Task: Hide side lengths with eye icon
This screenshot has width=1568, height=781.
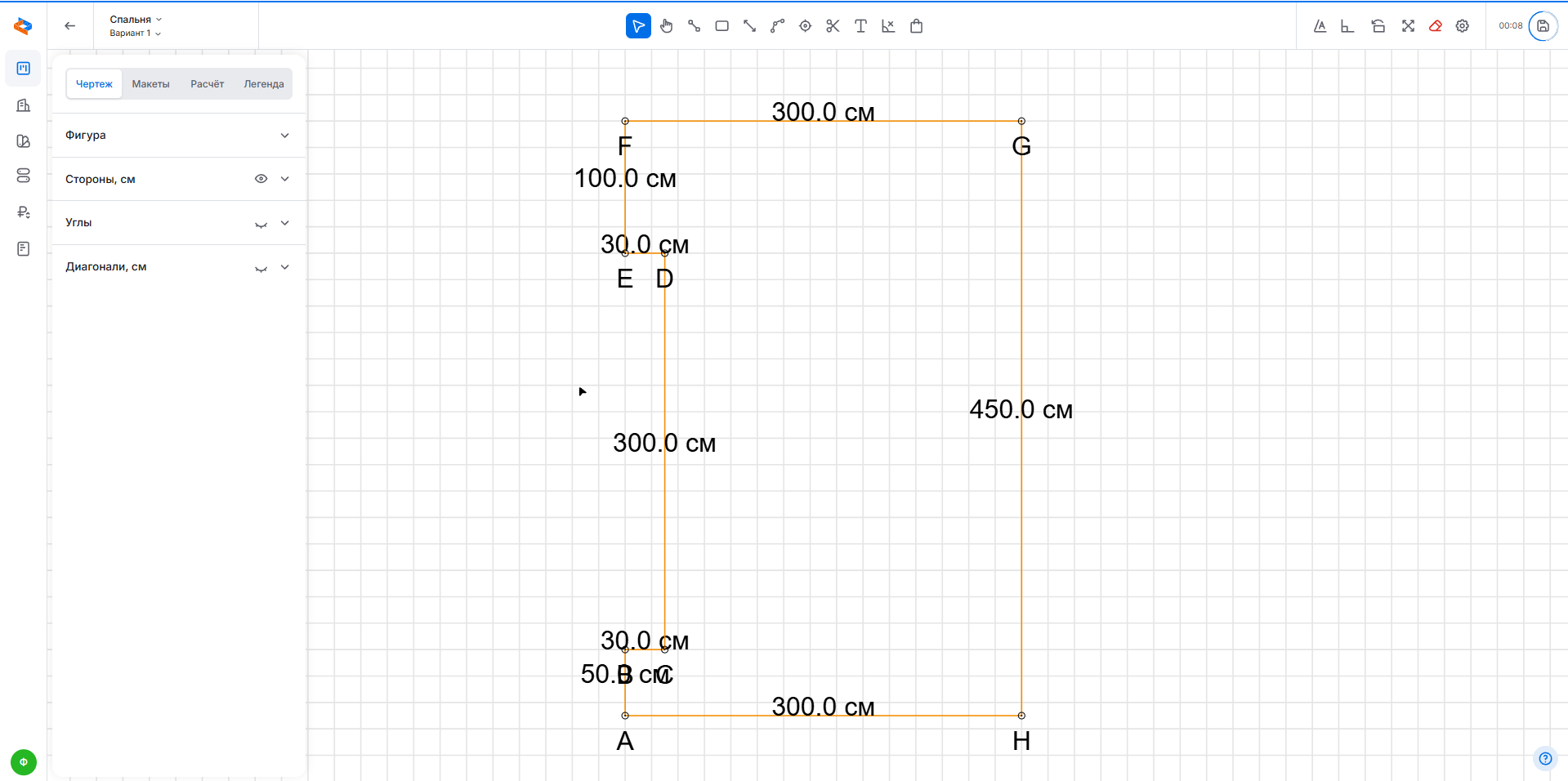Action: [261, 179]
